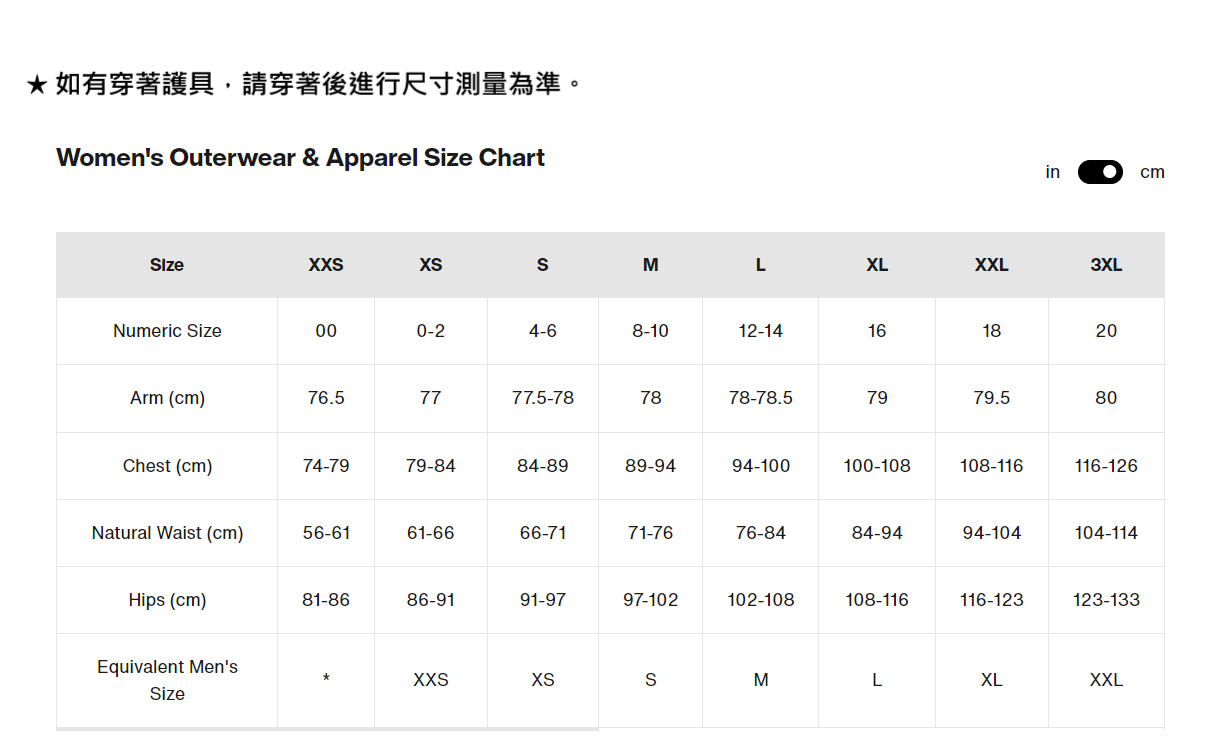
Task: Click the Numeric Size row label
Action: pyautogui.click(x=167, y=331)
